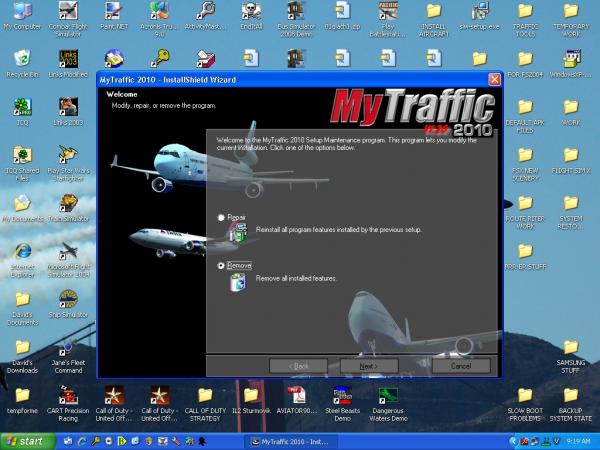Screen dimensions: 600x450
Task: Select Jane's Fleet Command shortcut
Action: pos(68,357)
